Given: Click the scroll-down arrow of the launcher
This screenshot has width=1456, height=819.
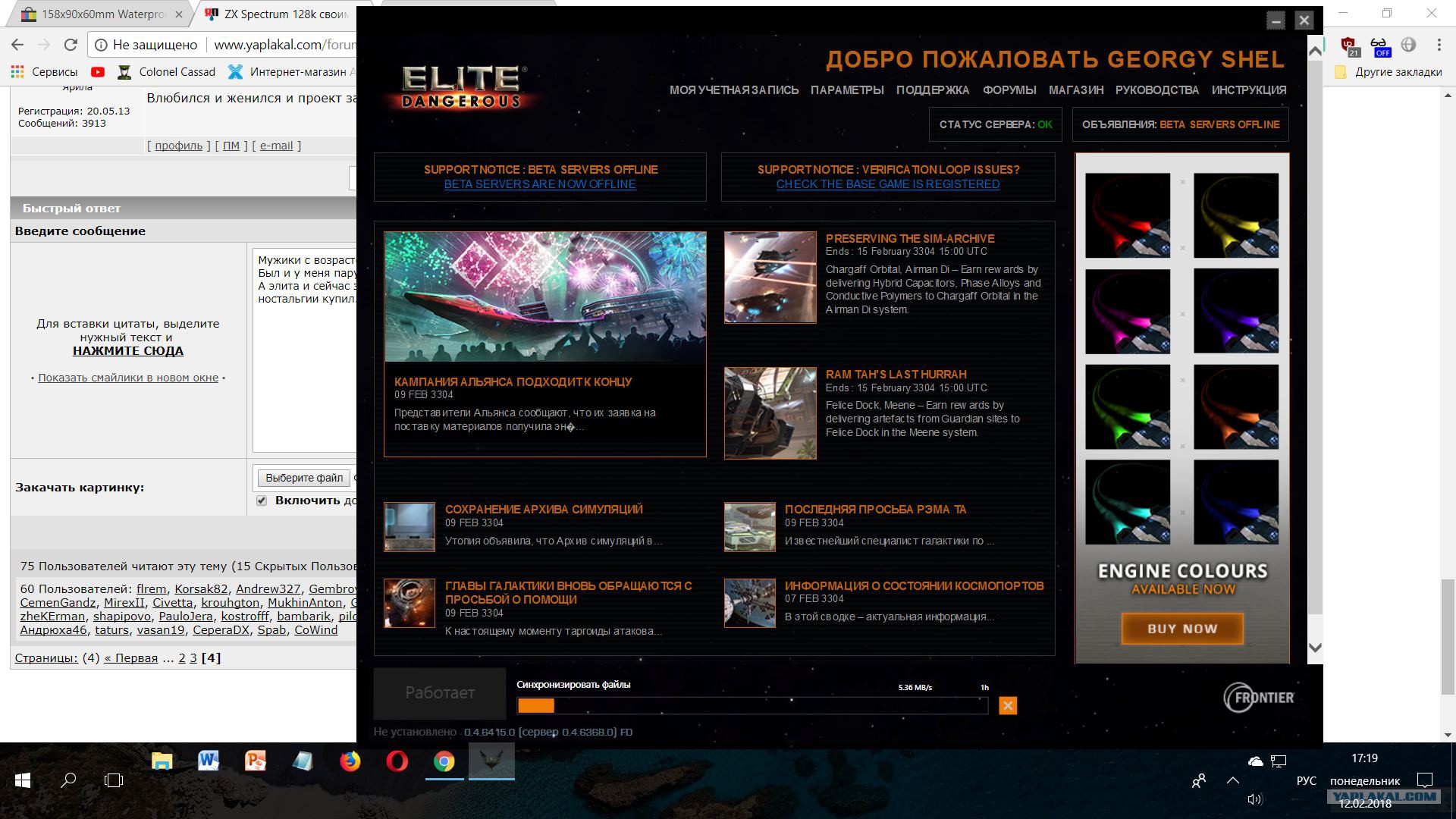Looking at the screenshot, I should pos(1316,648).
